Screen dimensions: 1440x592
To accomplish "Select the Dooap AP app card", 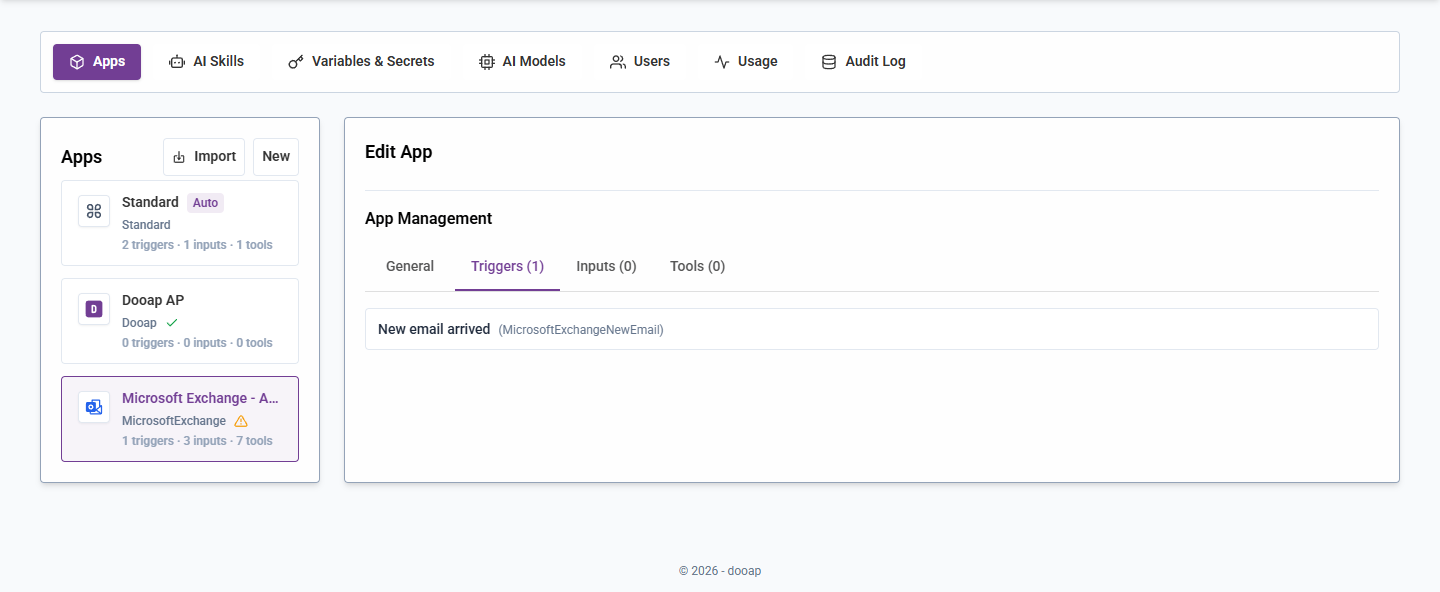I will tap(180, 321).
